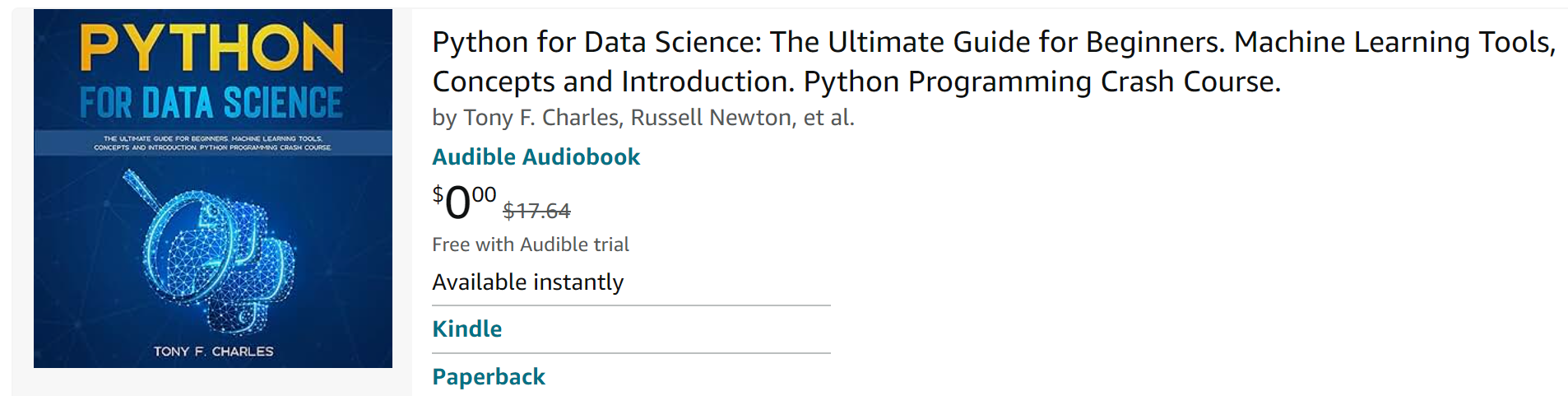Click the 'Available instantly' text

527,282
